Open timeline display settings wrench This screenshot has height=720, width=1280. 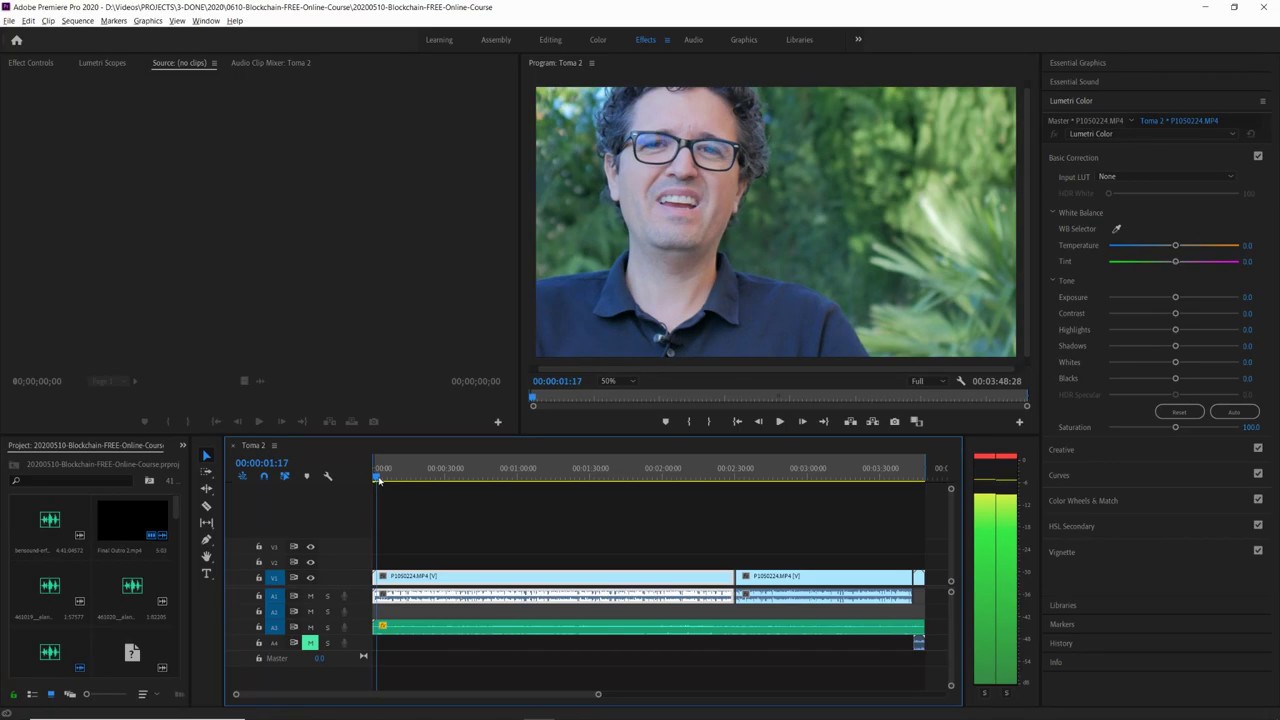[x=327, y=476]
